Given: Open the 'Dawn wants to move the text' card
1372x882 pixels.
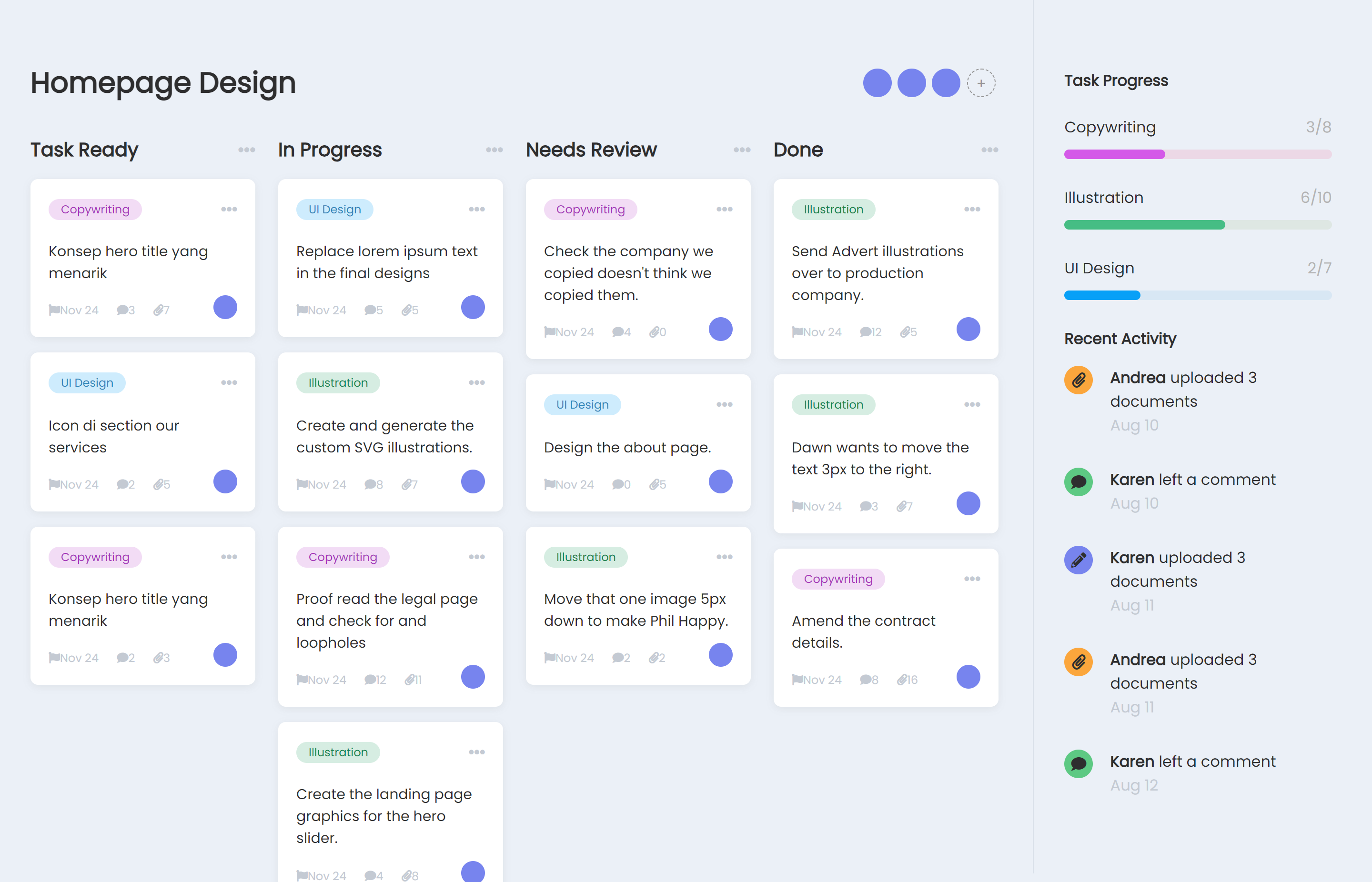Looking at the screenshot, I should pos(880,458).
